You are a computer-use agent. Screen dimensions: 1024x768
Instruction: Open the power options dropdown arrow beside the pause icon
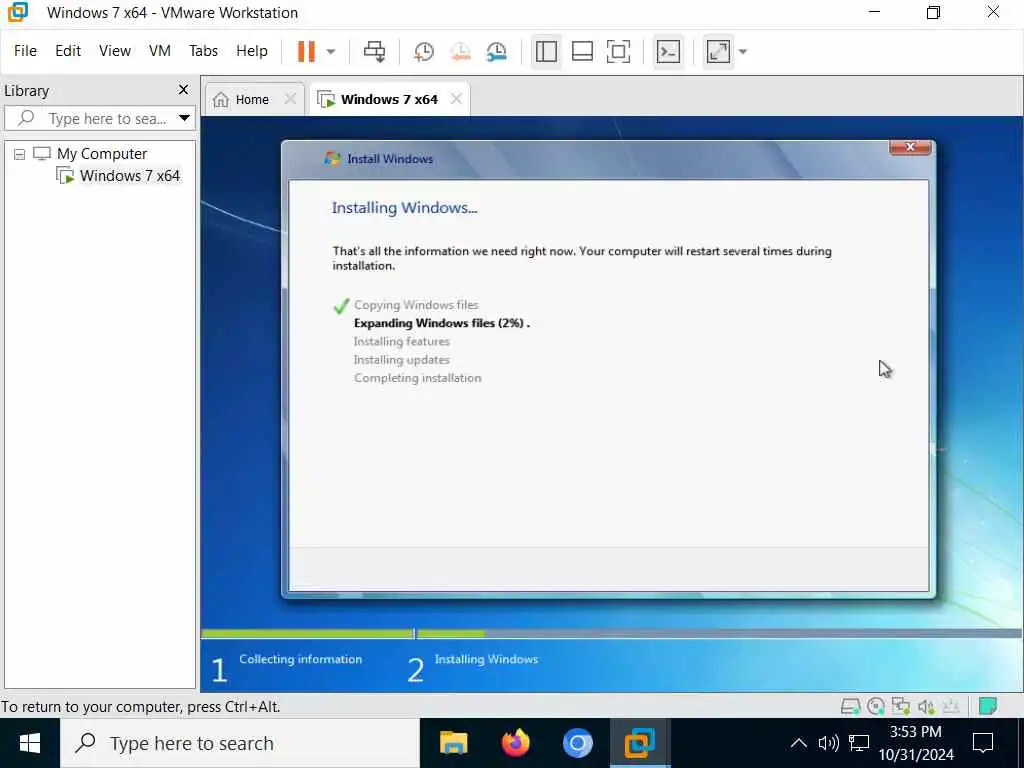tap(330, 52)
